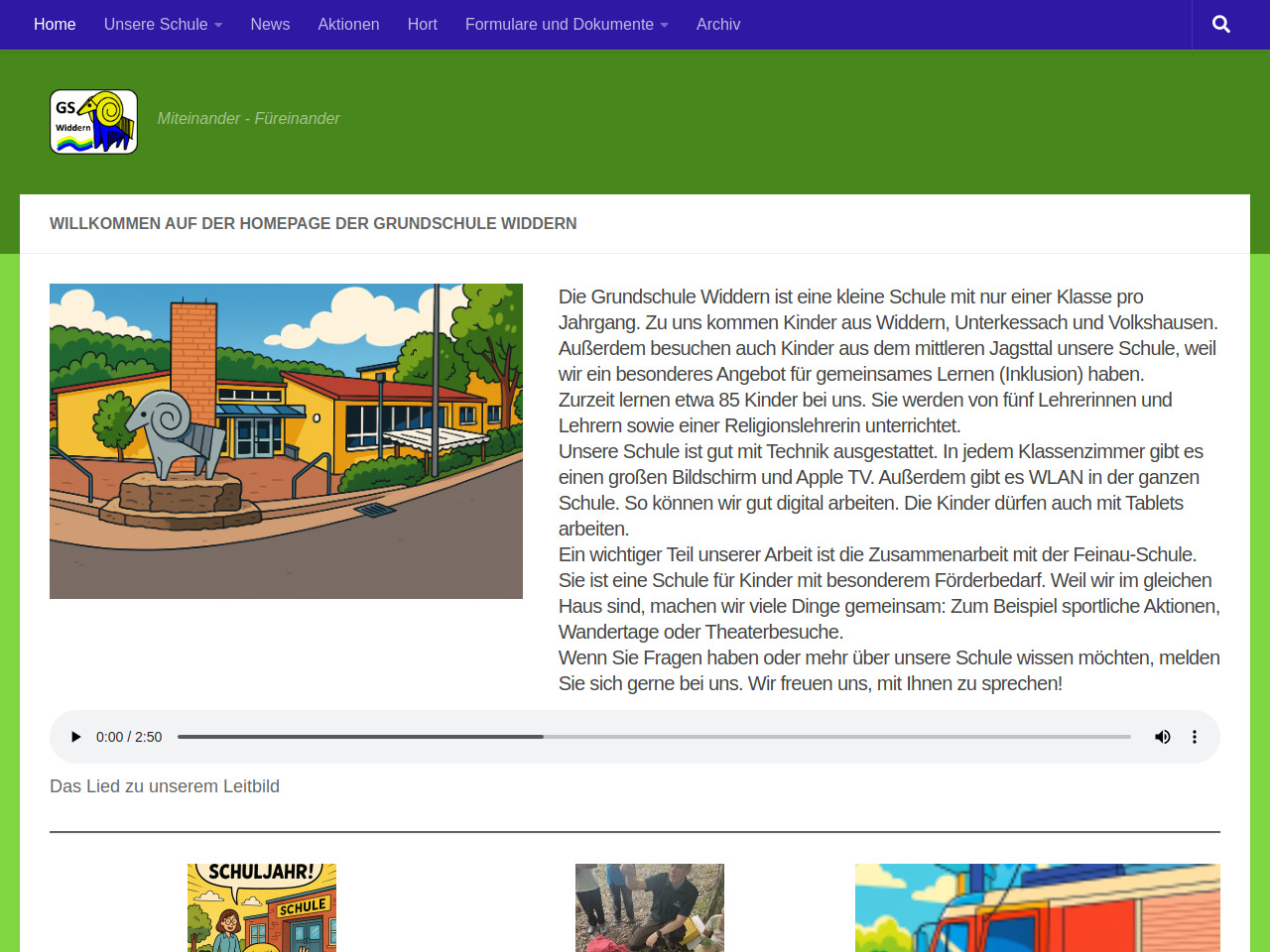The width and height of the screenshot is (1270, 952).
Task: Click the audio progress seek bar
Action: (653, 737)
